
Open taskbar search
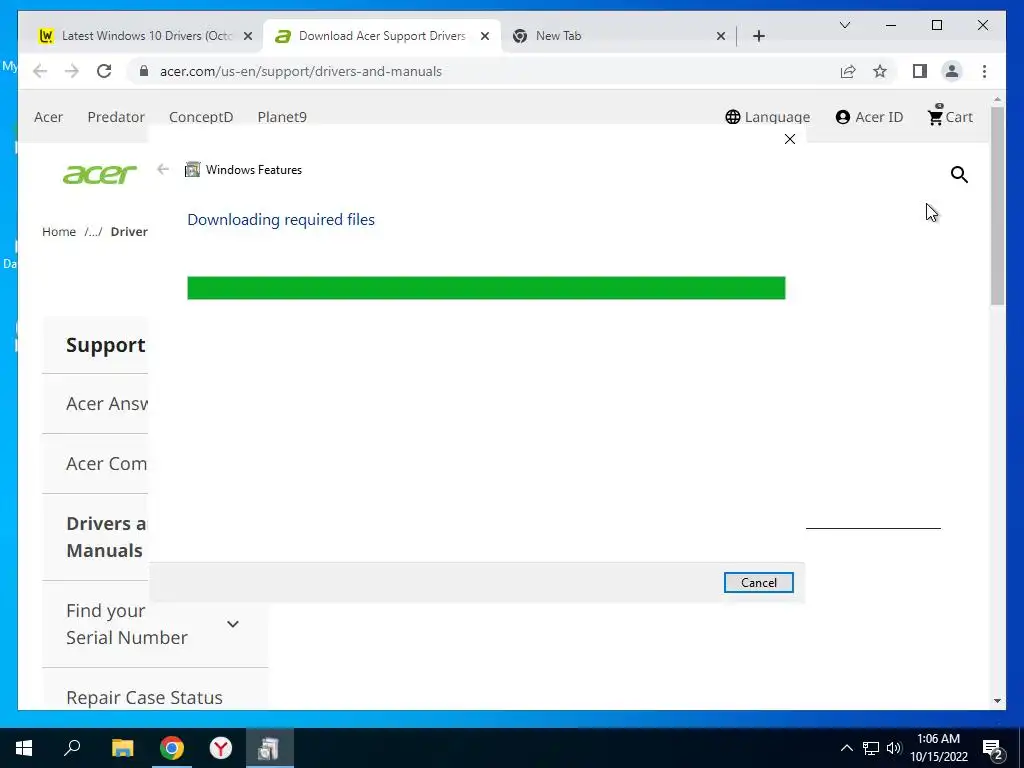coord(72,748)
